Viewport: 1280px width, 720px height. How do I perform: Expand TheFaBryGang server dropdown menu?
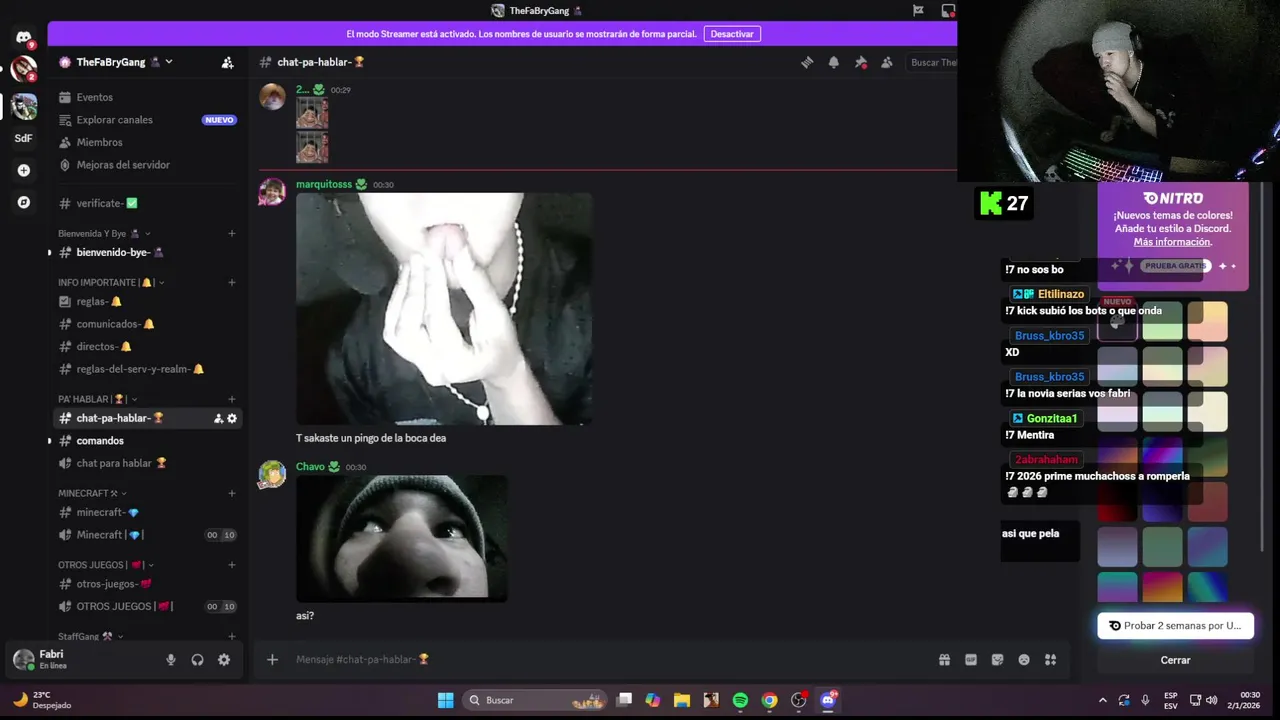coord(168,62)
